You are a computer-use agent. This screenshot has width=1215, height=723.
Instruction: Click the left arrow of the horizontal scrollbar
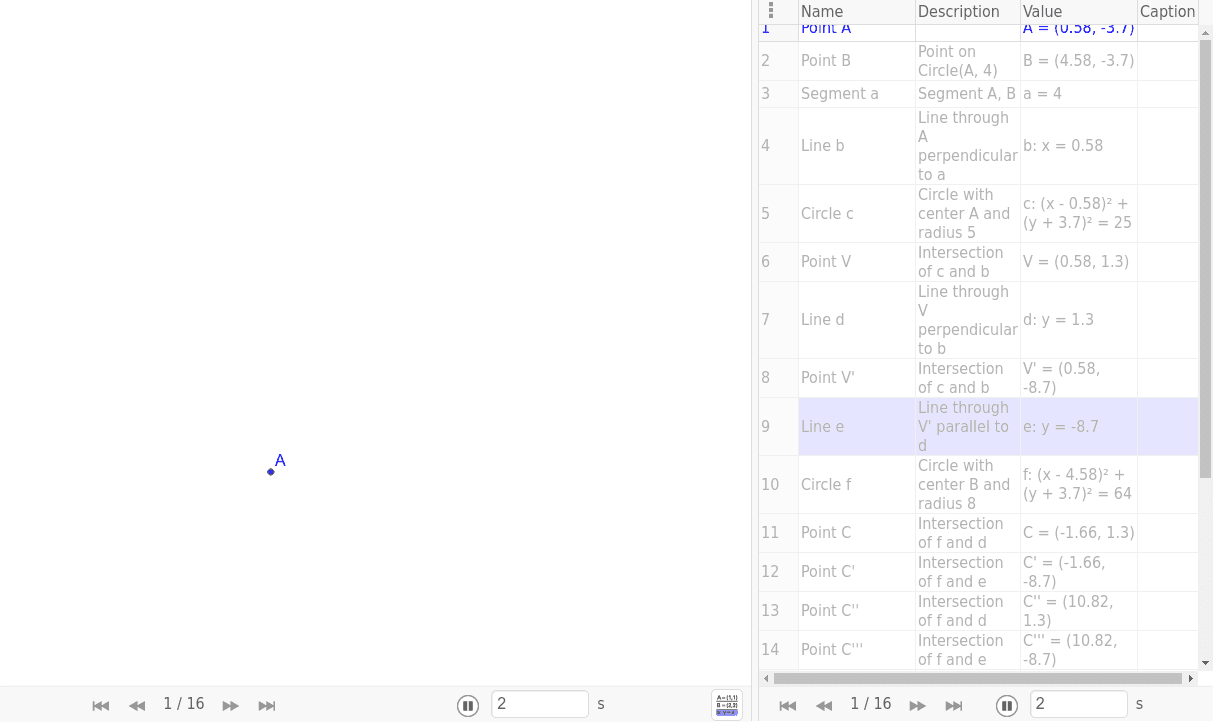[x=767, y=679]
